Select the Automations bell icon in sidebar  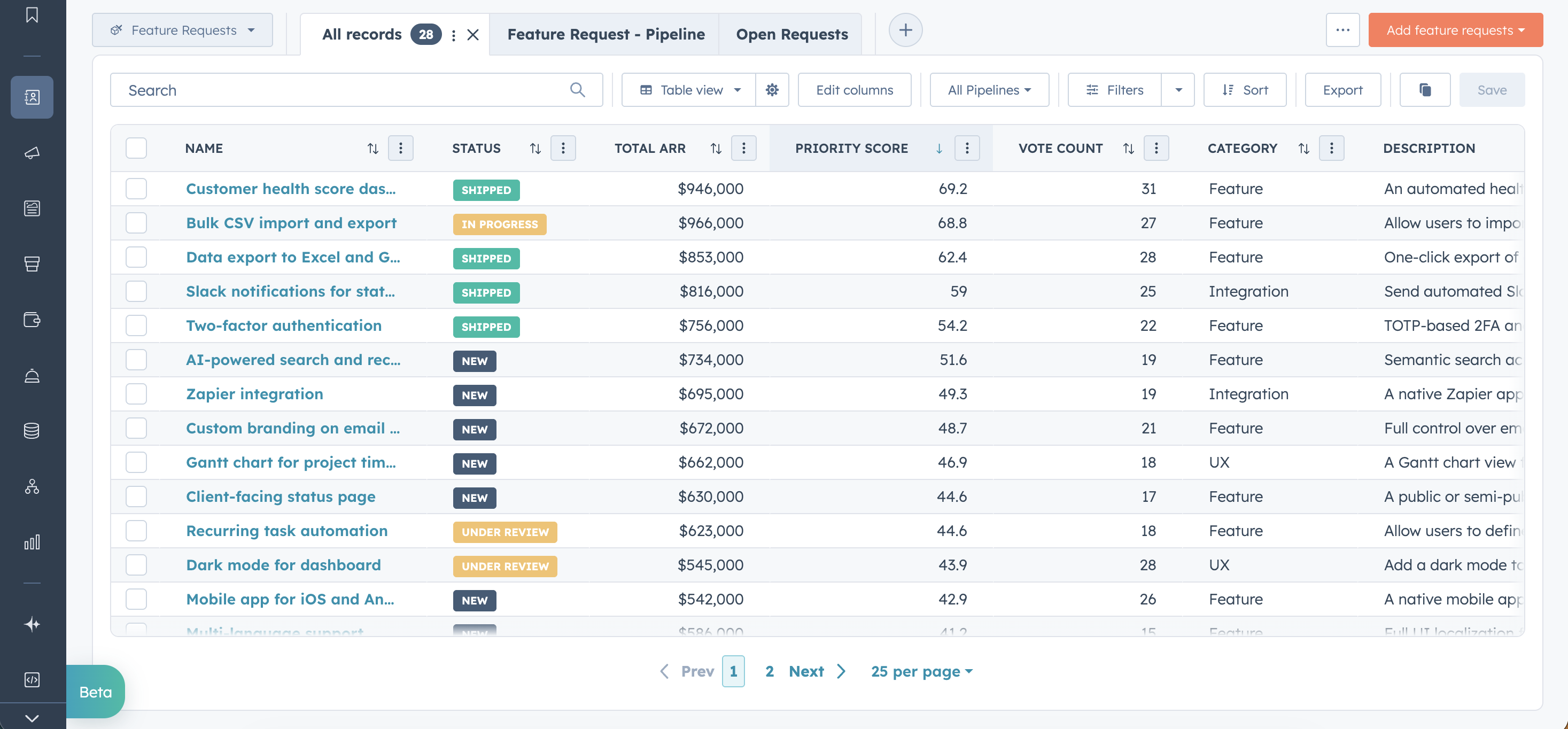coord(32,375)
